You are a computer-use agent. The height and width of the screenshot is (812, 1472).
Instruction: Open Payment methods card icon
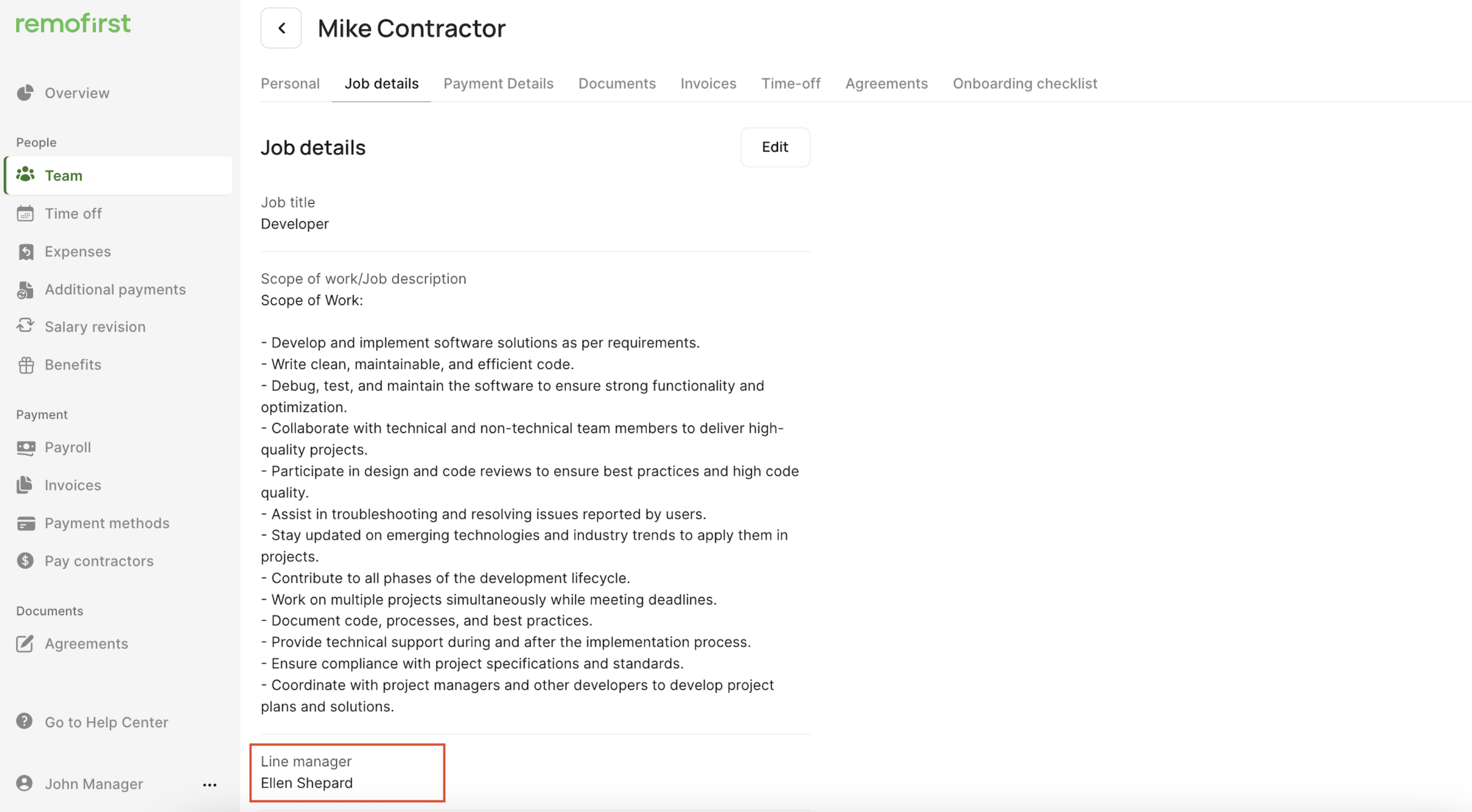coord(26,523)
